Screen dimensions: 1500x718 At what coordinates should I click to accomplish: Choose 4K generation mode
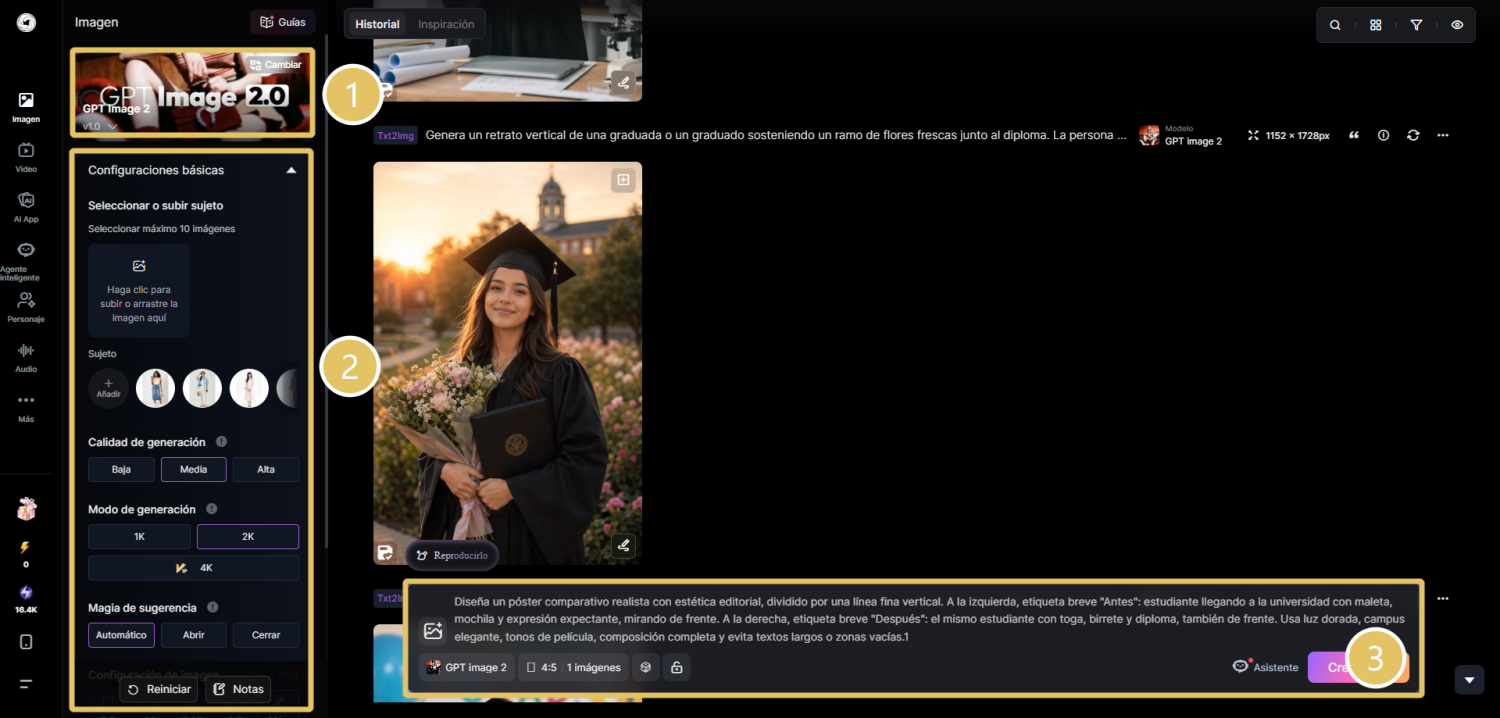[193, 568]
